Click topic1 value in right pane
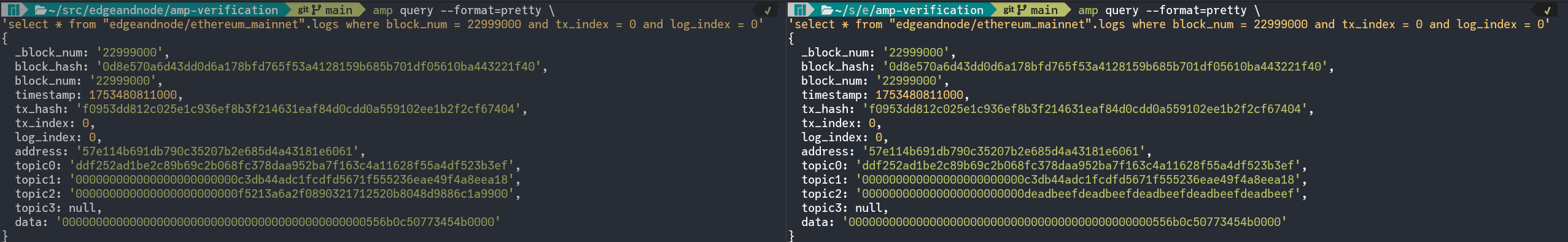The height and width of the screenshot is (242, 1568). pos(1078,180)
